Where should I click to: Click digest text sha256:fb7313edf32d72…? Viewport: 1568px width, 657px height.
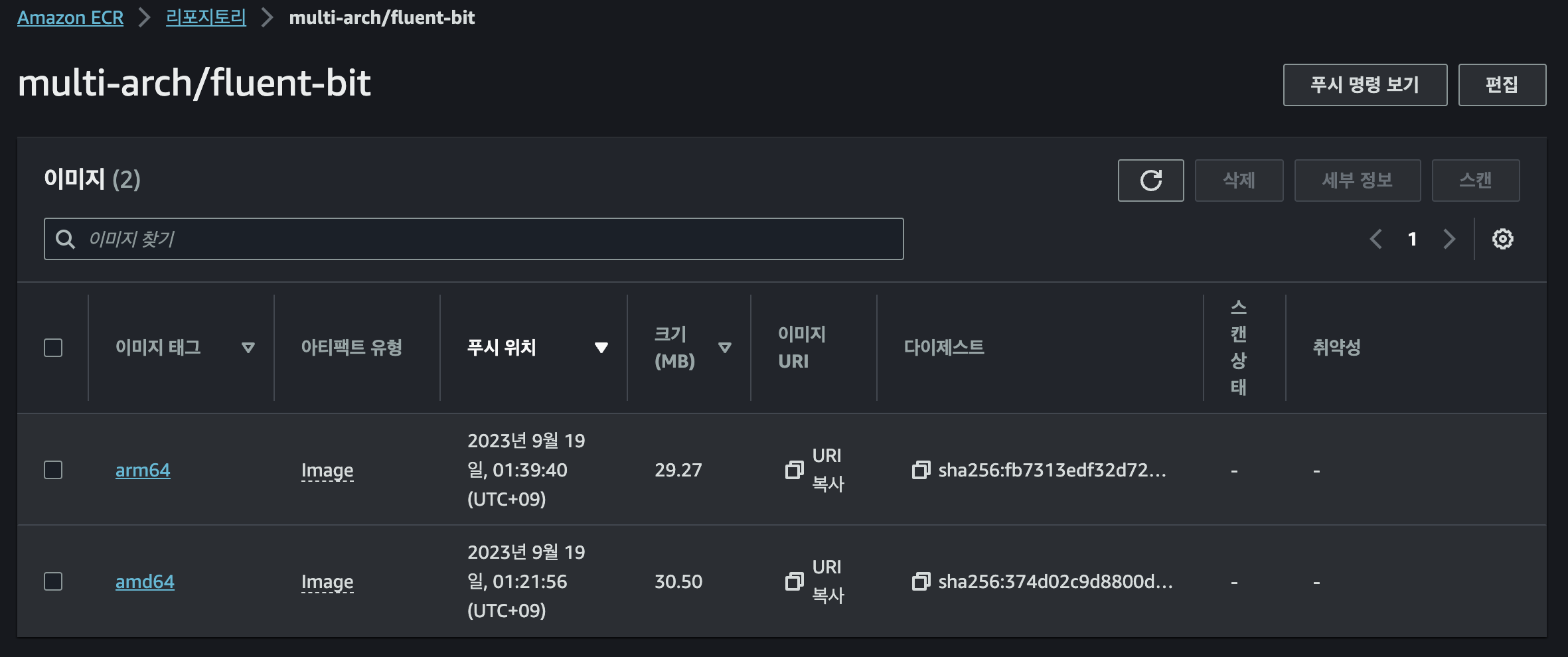click(1052, 470)
